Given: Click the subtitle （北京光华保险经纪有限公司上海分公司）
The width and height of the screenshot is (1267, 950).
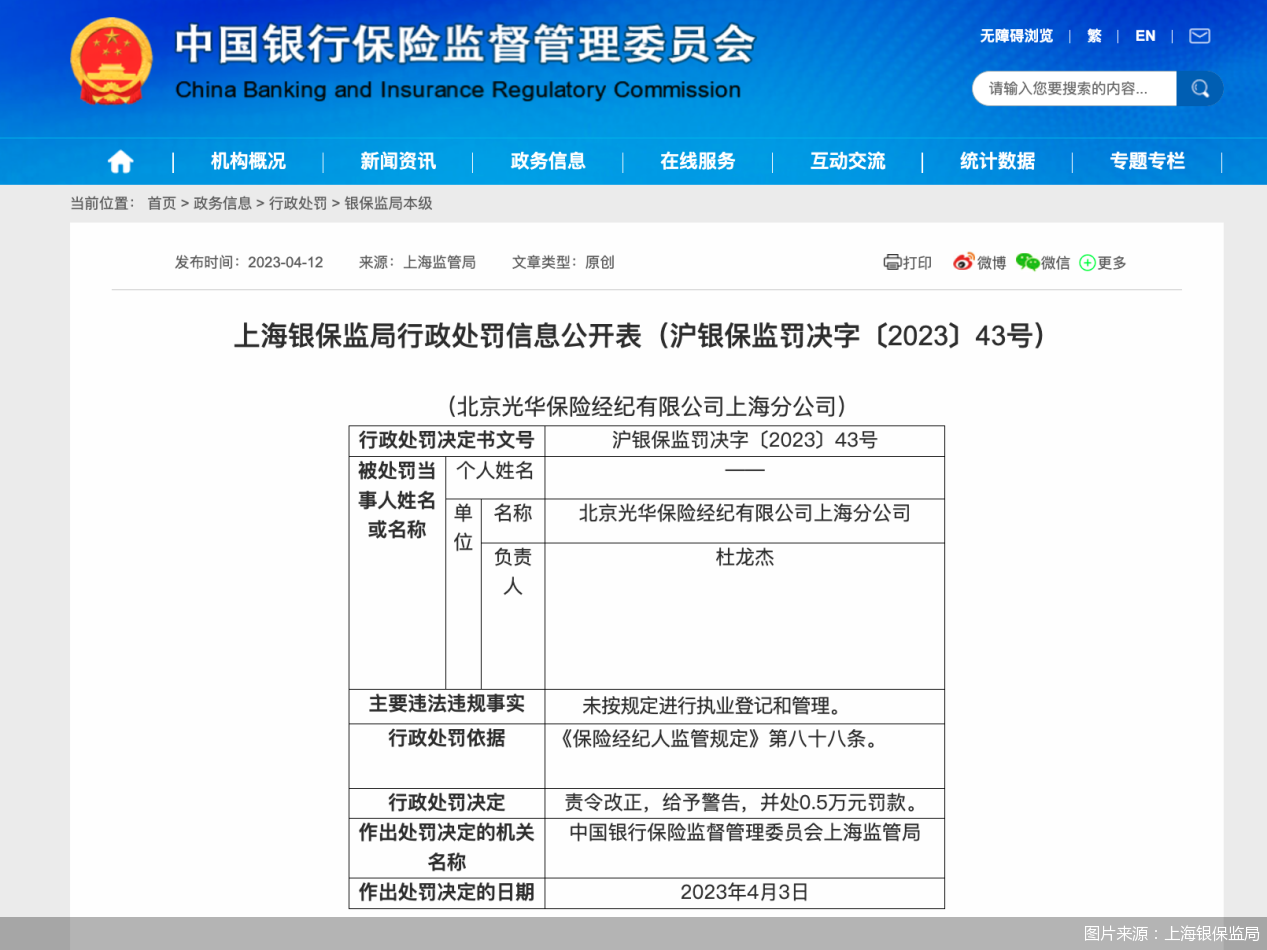Looking at the screenshot, I should (x=647, y=406).
